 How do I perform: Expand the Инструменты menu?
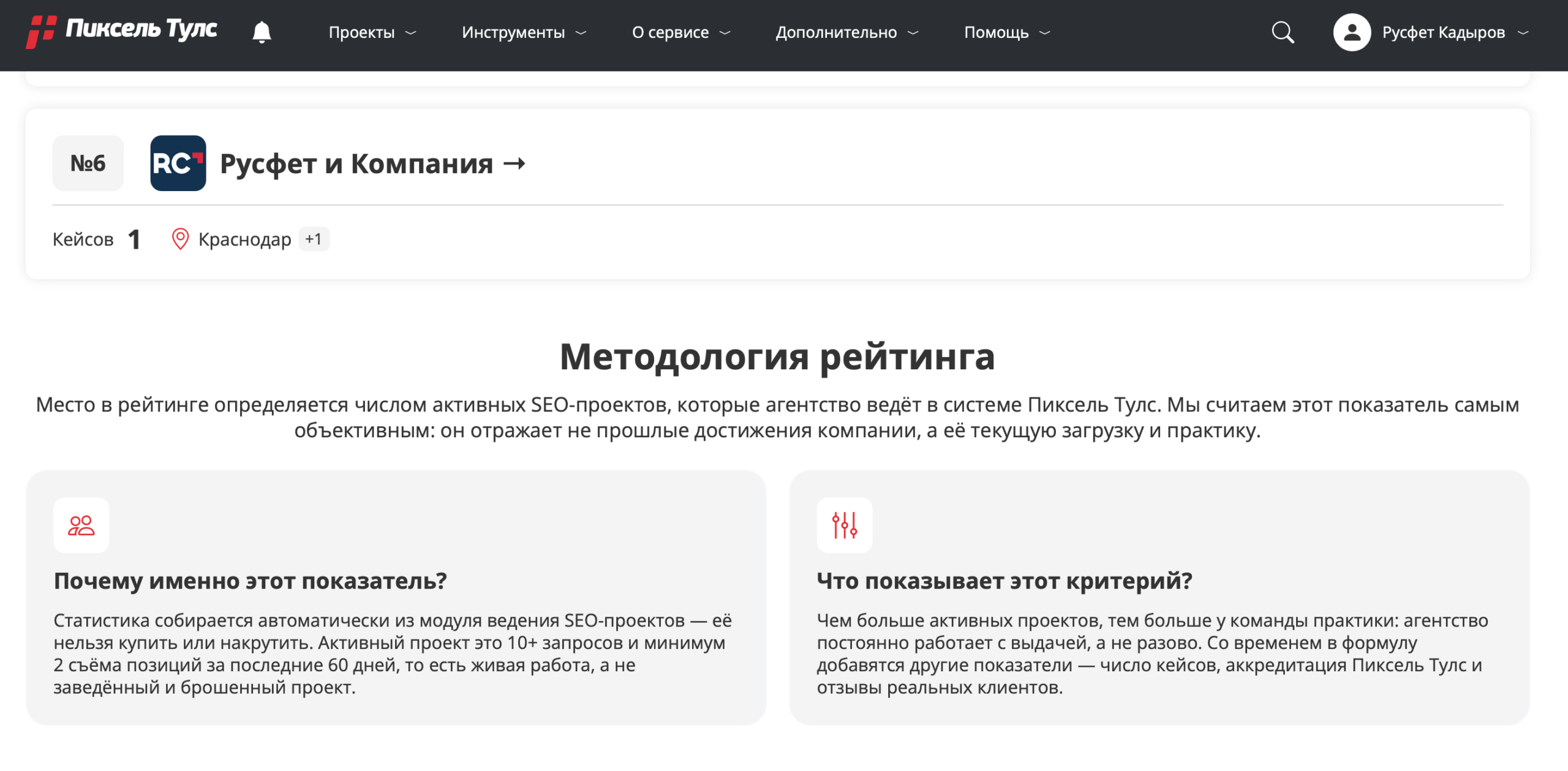[x=524, y=32]
